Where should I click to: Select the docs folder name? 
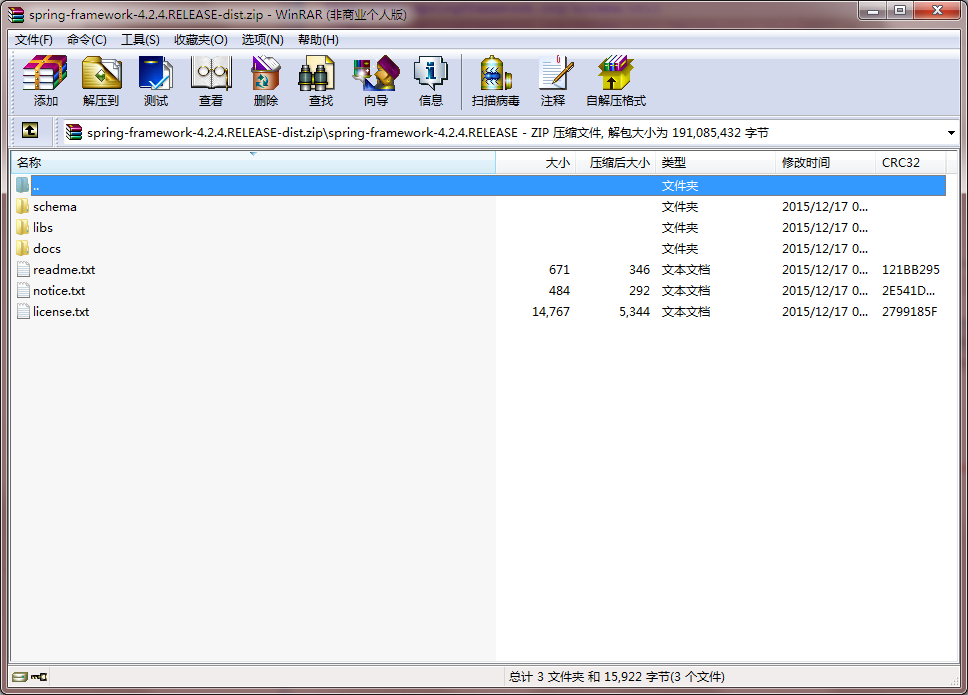[x=47, y=249]
